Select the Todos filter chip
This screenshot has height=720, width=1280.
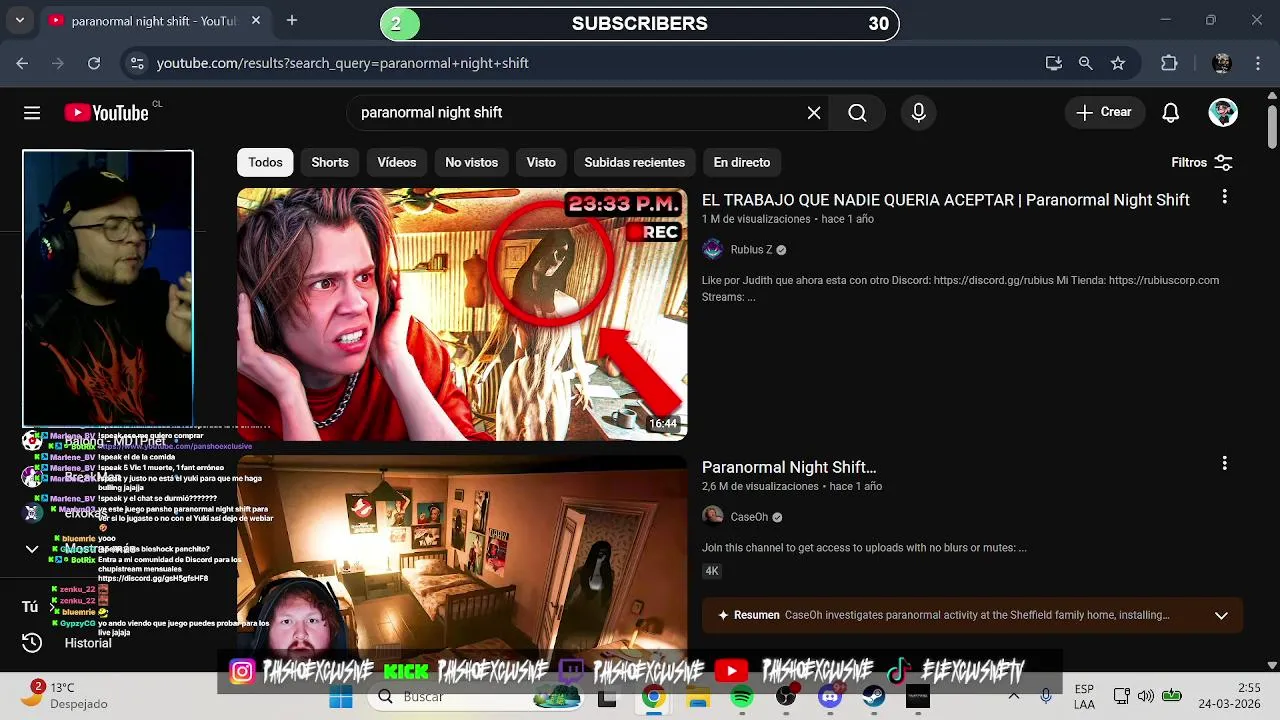[x=265, y=162]
